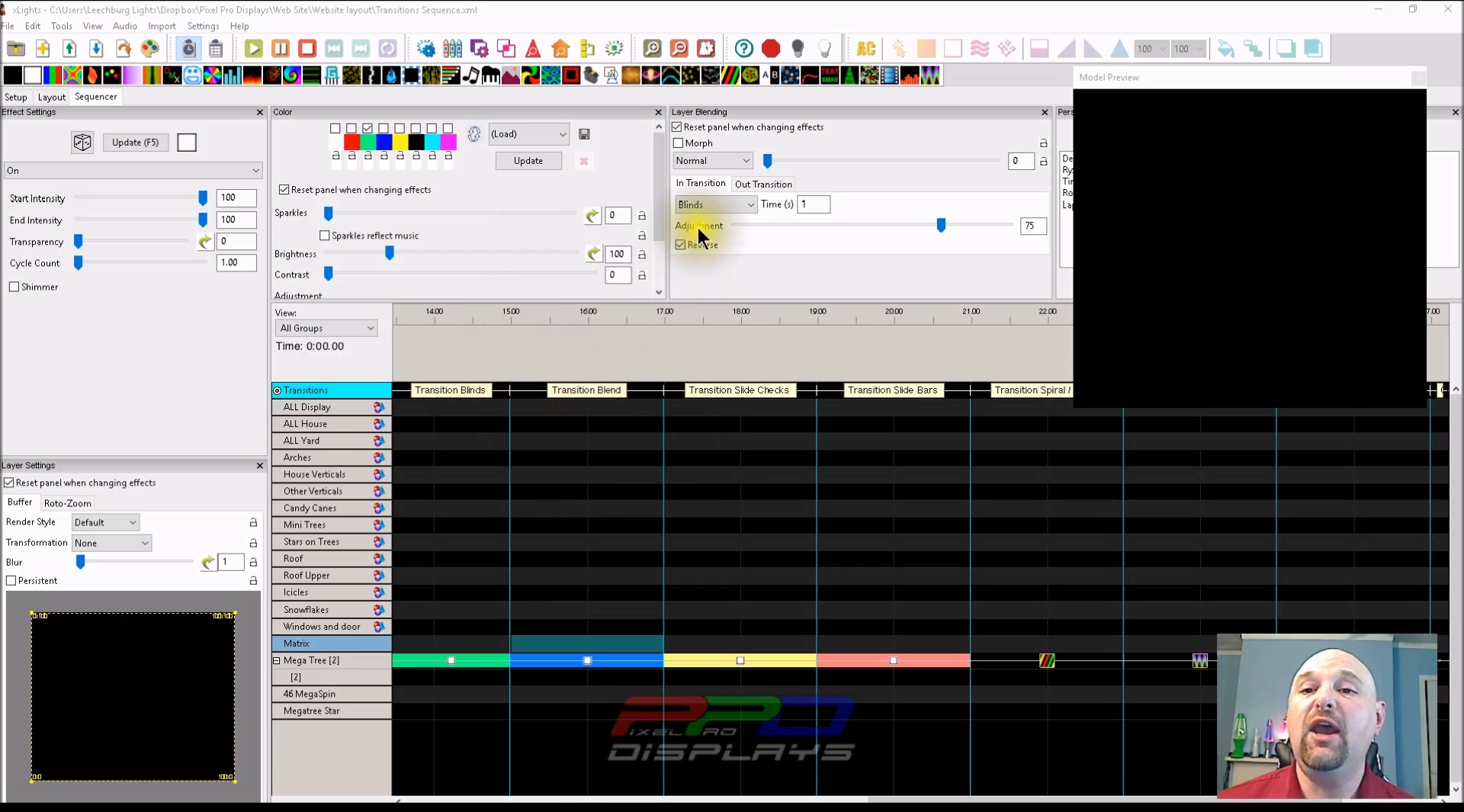Toggle the checkbox above the blue color swatch
The image size is (1464, 812).
tap(384, 128)
